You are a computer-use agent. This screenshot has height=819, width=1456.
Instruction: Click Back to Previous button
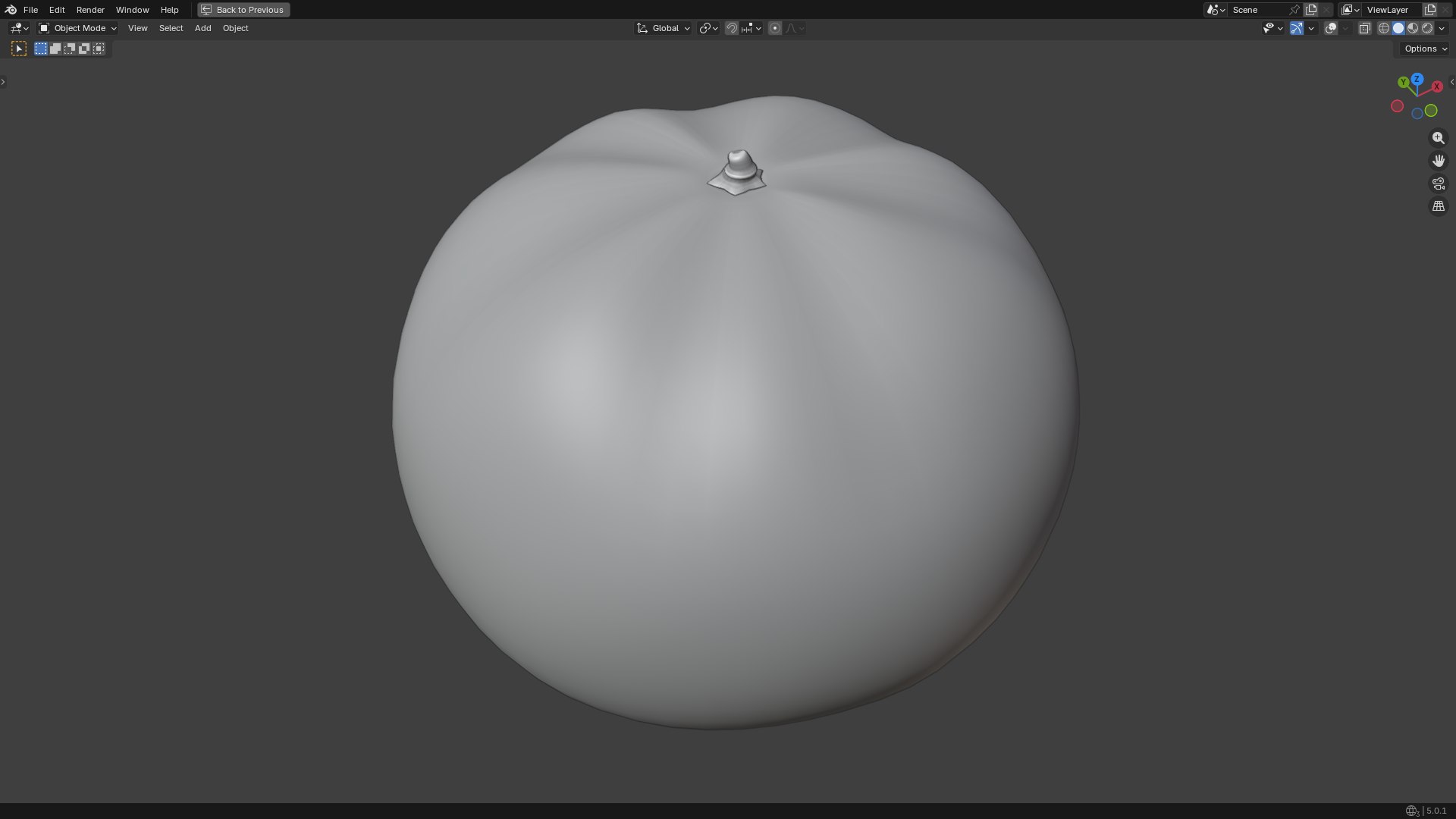243,10
